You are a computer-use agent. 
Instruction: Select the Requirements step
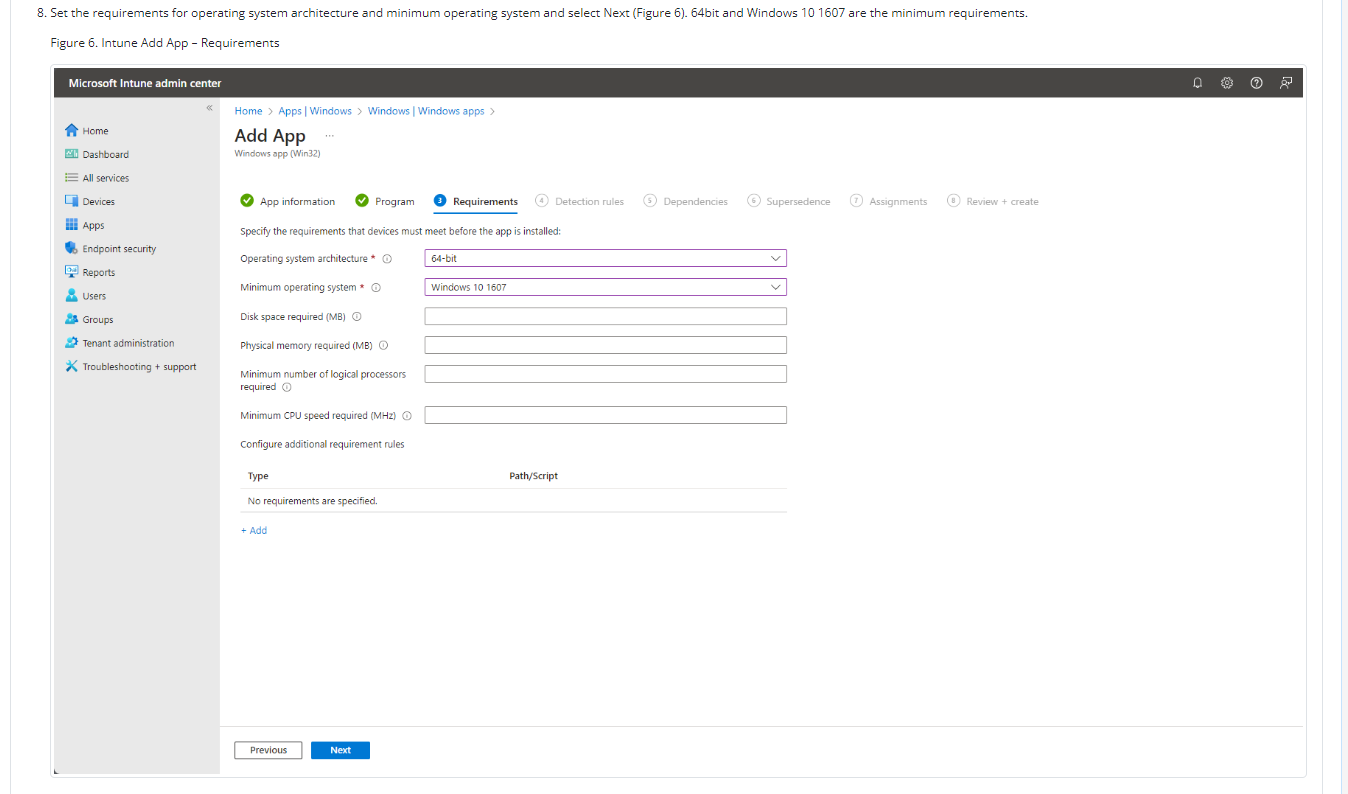coord(476,201)
